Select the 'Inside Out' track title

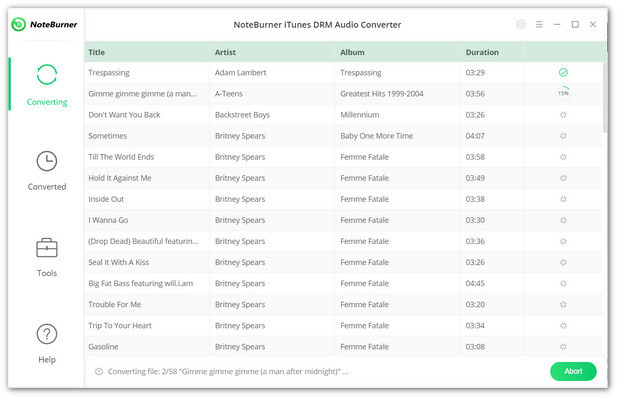[x=106, y=199]
